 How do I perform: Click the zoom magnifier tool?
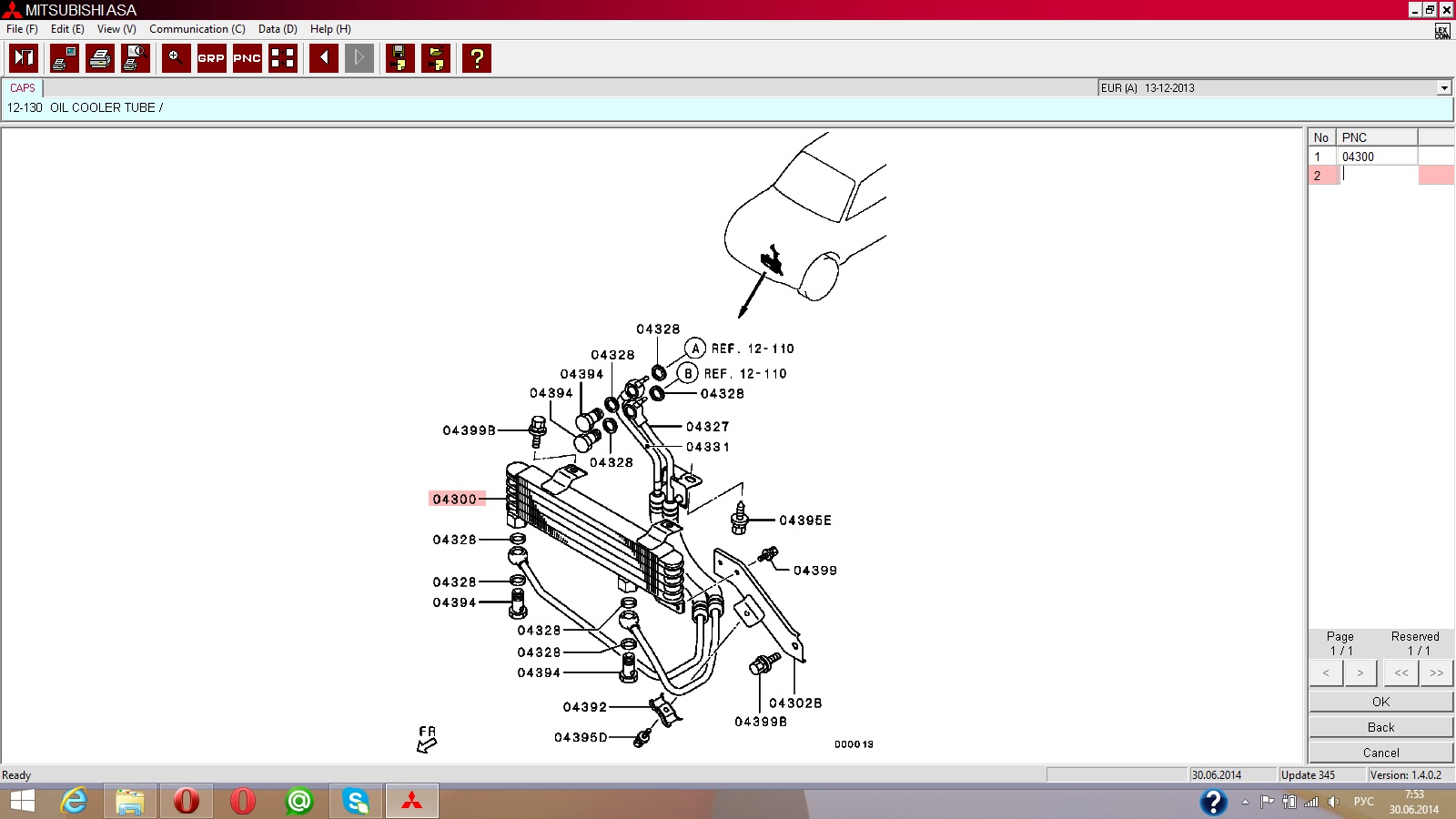tap(176, 58)
